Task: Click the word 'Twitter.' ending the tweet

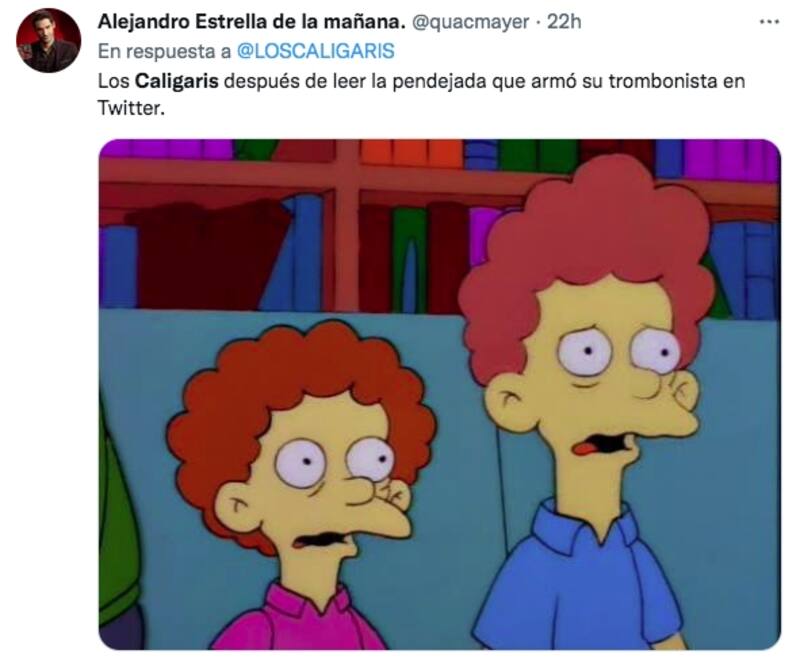Action: click(131, 108)
